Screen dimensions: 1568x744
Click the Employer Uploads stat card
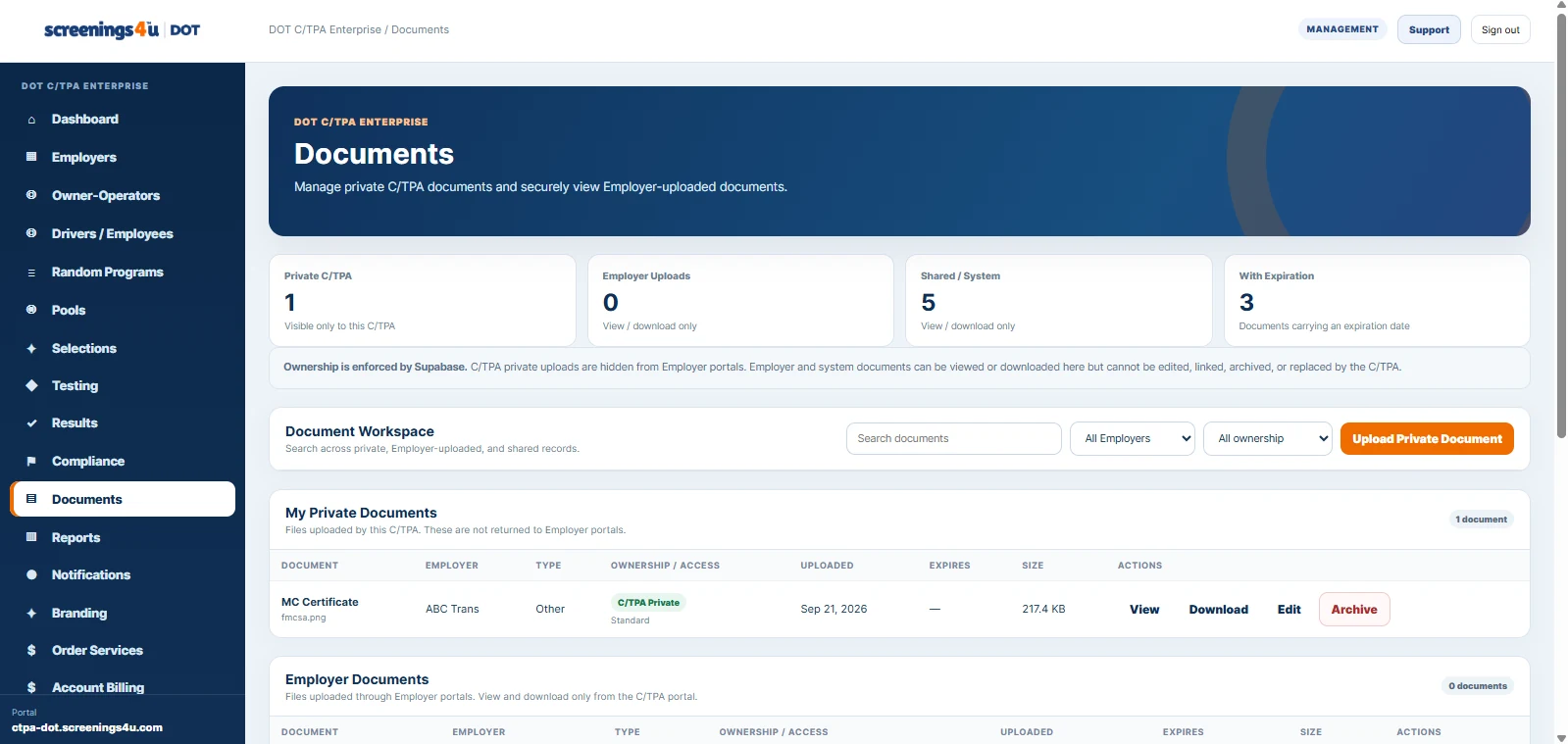pos(740,301)
